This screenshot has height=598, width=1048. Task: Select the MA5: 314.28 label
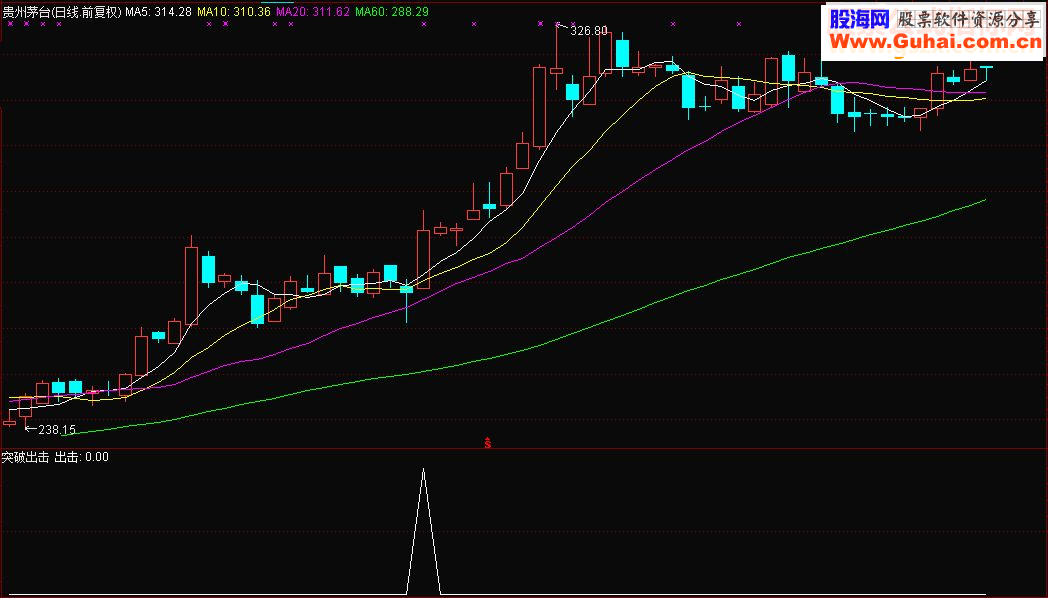point(158,12)
